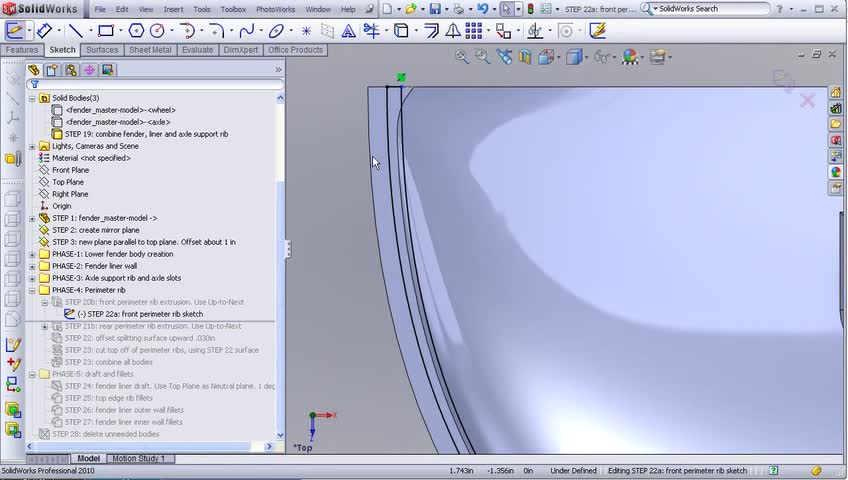The width and height of the screenshot is (848, 480).
Task: Expand the STEP 1: fender_master-model node
Action: coord(32,218)
